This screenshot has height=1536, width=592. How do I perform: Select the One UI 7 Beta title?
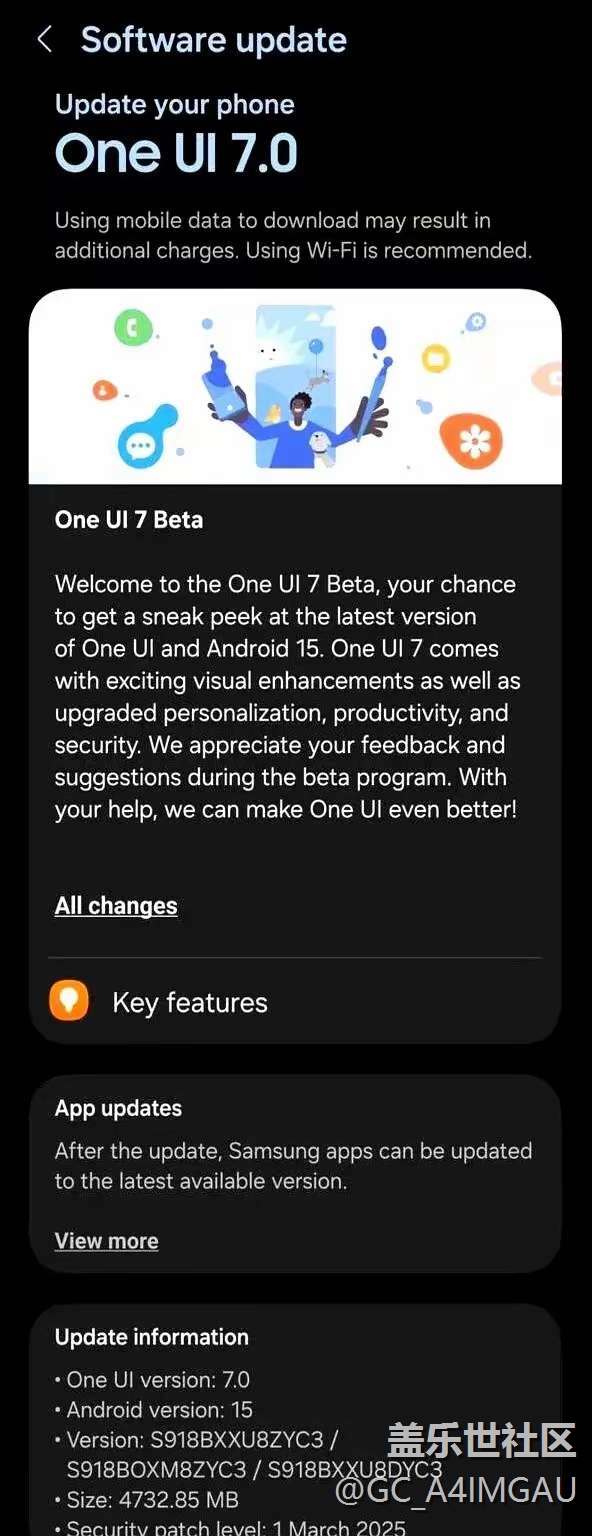pyautogui.click(x=129, y=520)
